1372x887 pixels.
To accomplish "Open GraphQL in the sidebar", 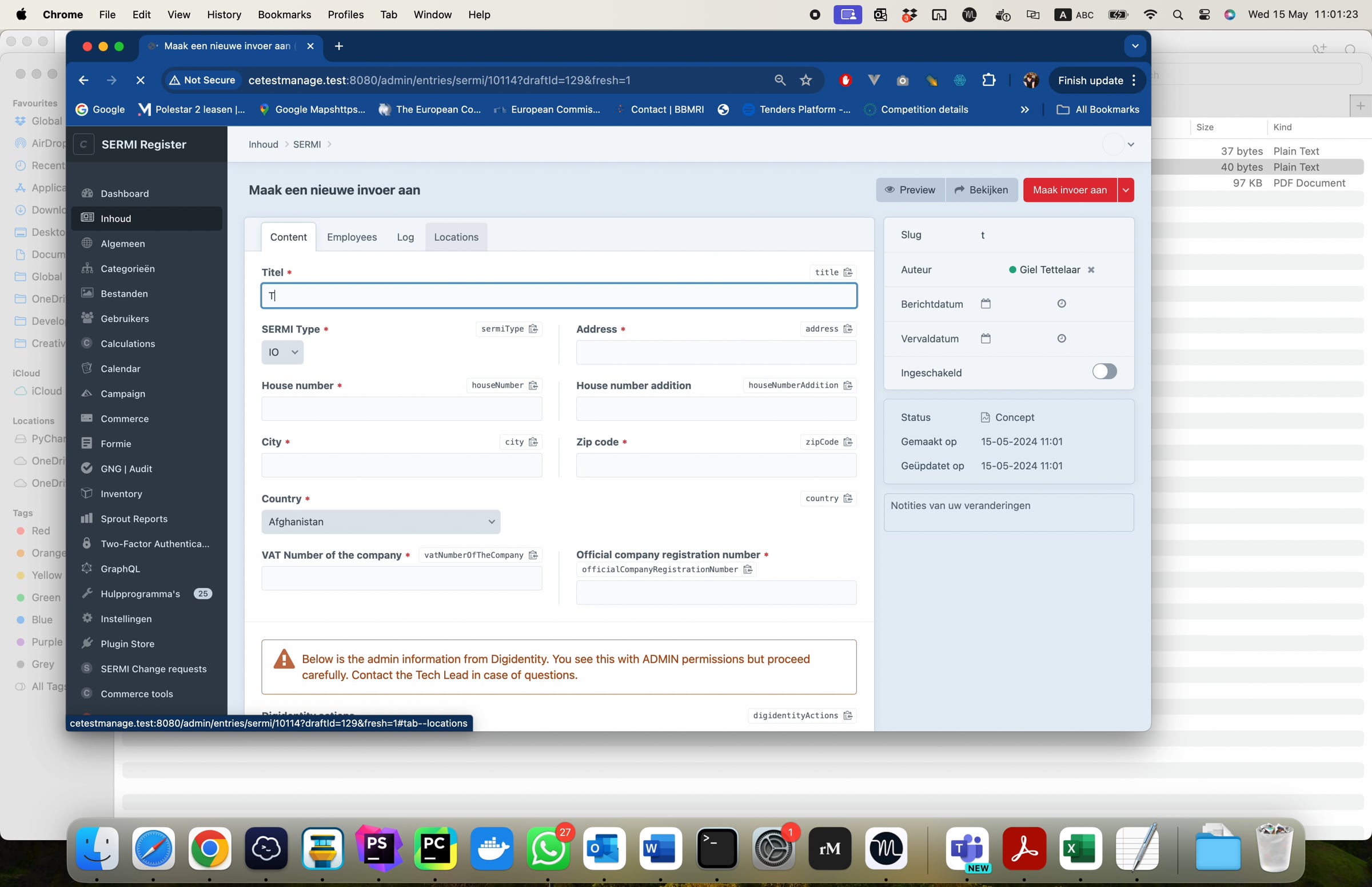I will [119, 568].
